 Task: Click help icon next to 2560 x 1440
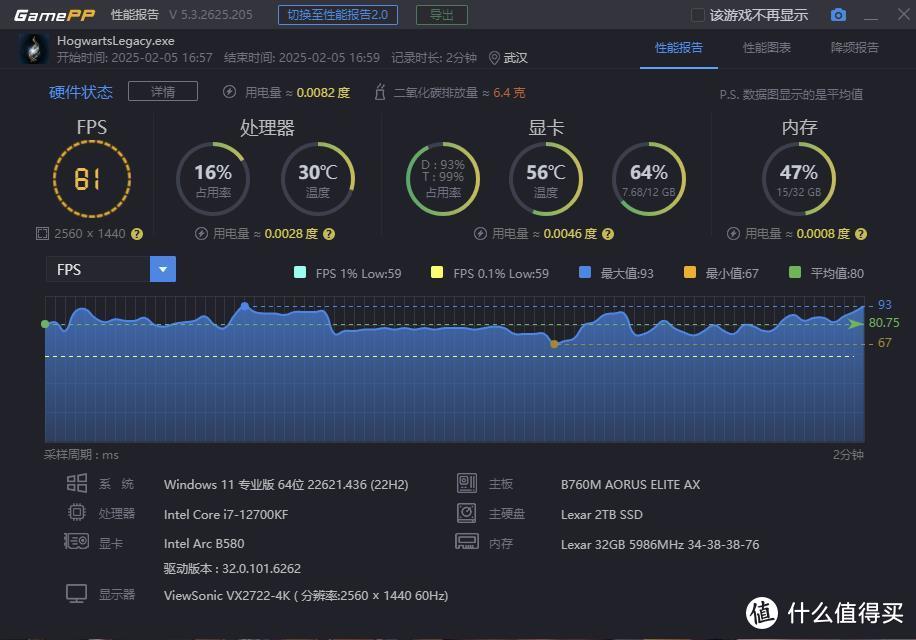pyautogui.click(x=137, y=234)
